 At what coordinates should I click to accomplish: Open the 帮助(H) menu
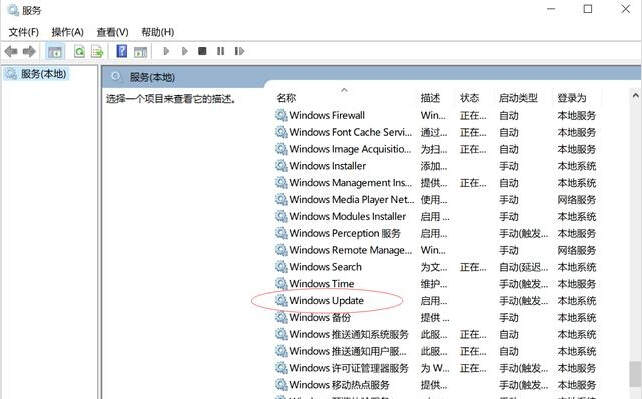[158, 32]
